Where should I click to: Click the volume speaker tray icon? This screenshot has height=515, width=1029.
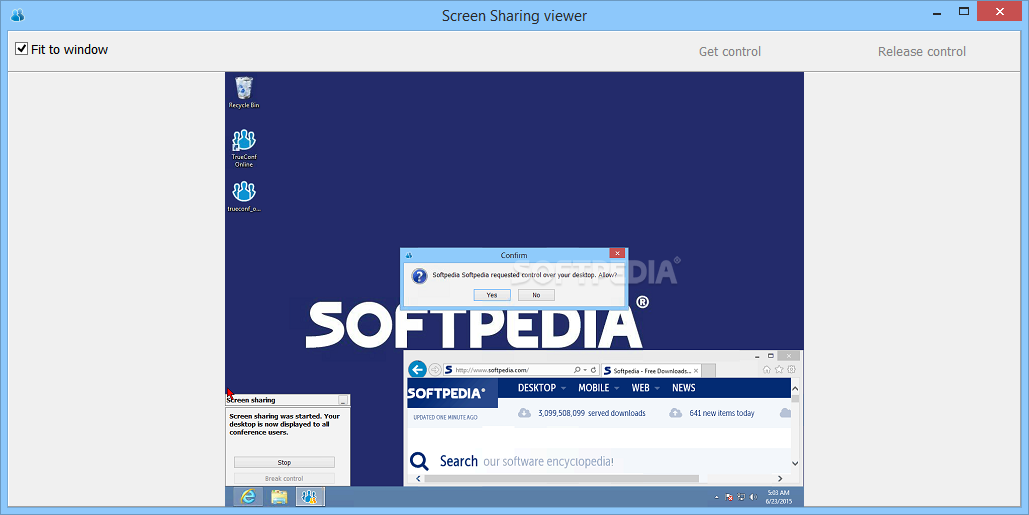pyautogui.click(x=751, y=498)
